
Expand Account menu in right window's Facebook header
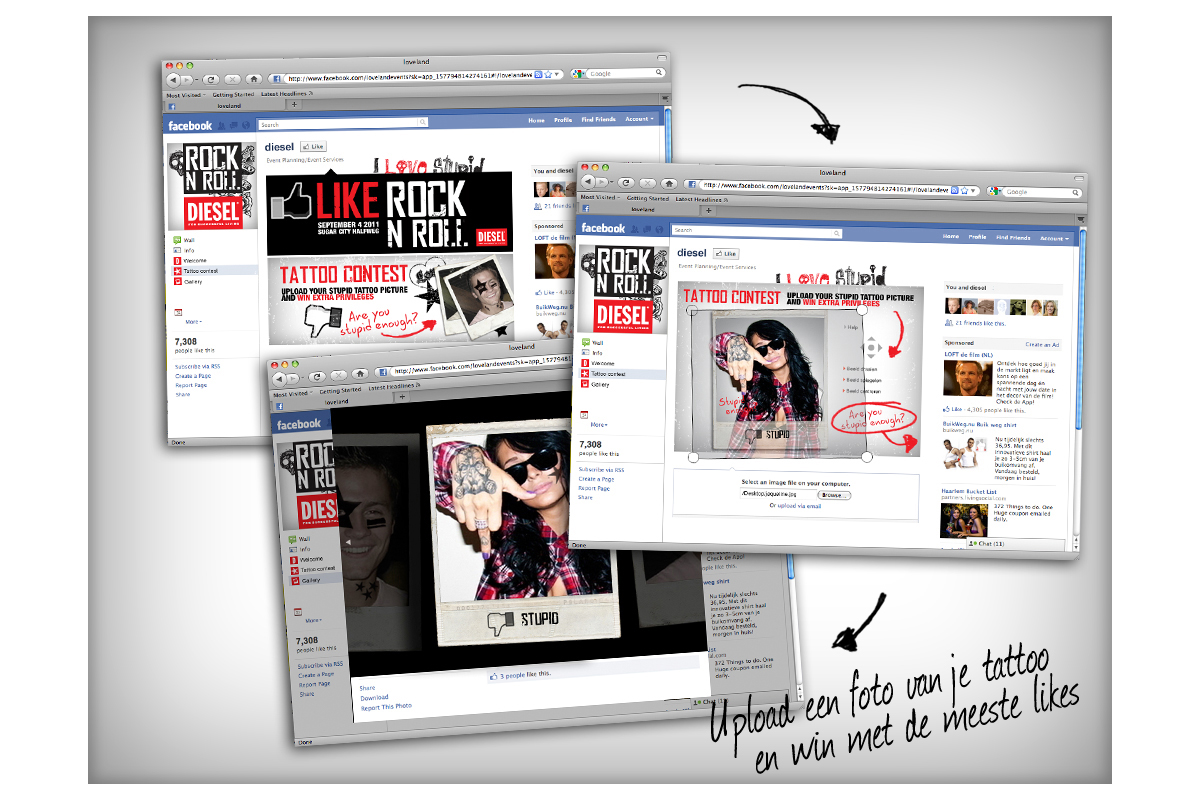[x=1054, y=239]
